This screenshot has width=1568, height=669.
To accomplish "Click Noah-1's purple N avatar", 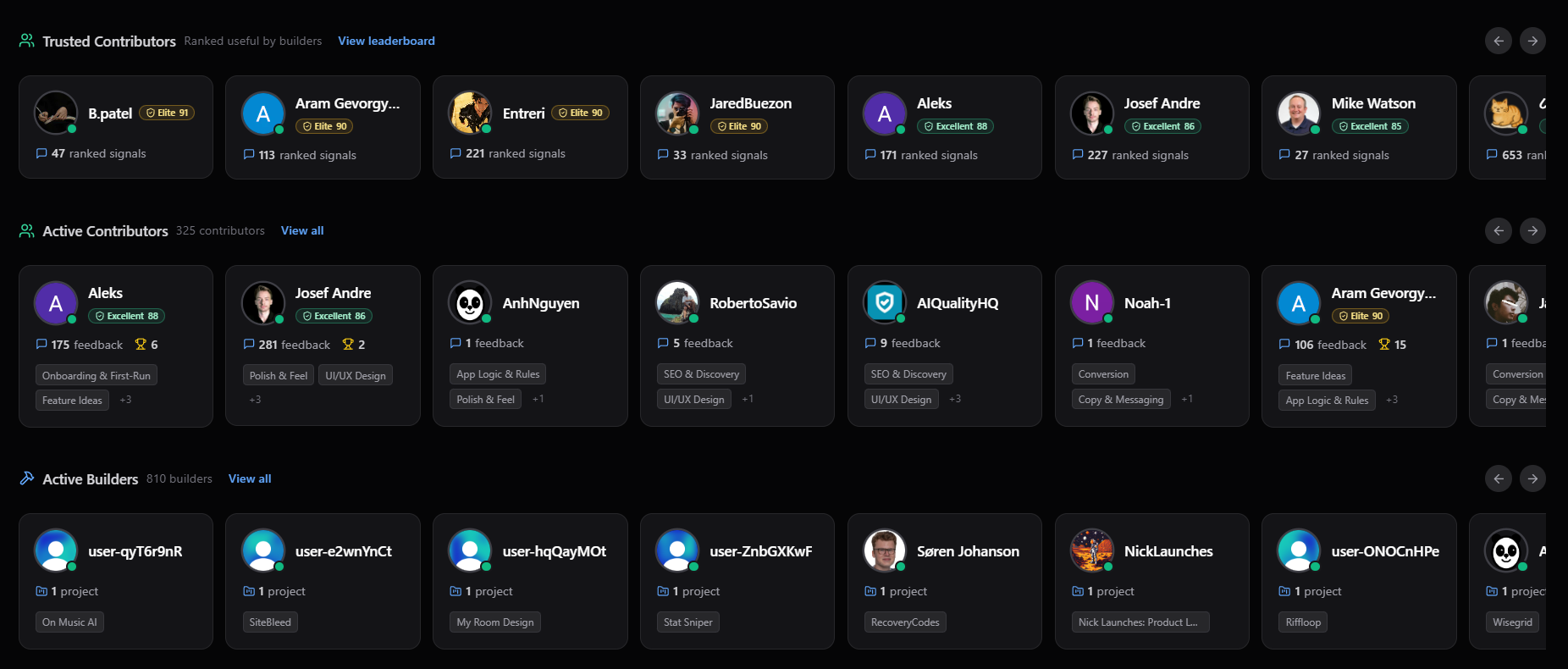I will click(x=1092, y=302).
